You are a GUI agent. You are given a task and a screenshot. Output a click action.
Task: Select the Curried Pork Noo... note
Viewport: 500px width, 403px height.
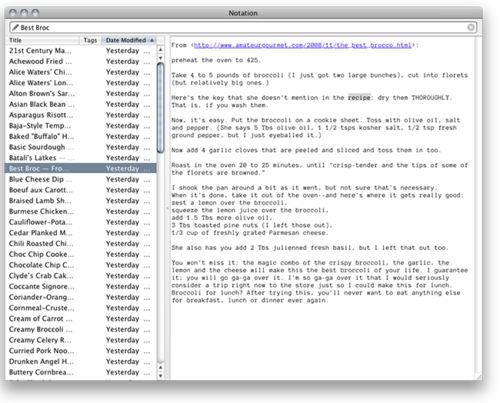(x=81, y=351)
